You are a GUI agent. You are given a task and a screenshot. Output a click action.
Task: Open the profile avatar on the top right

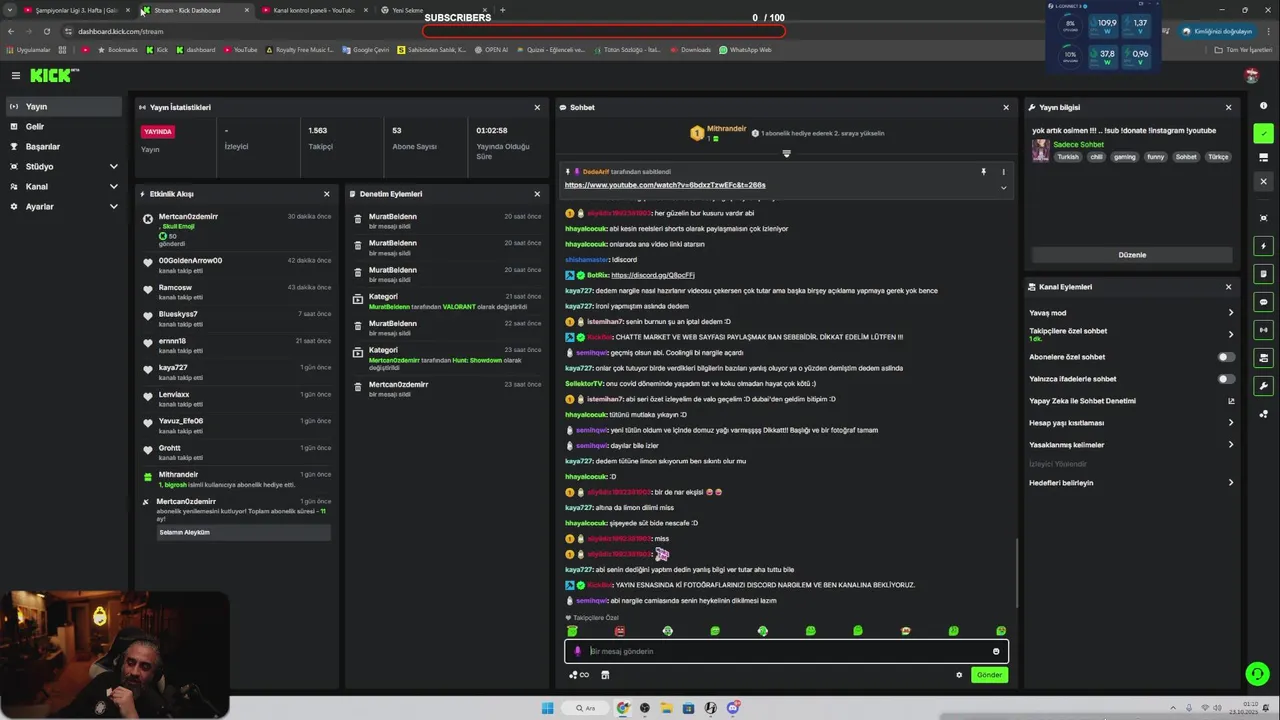click(x=1251, y=75)
